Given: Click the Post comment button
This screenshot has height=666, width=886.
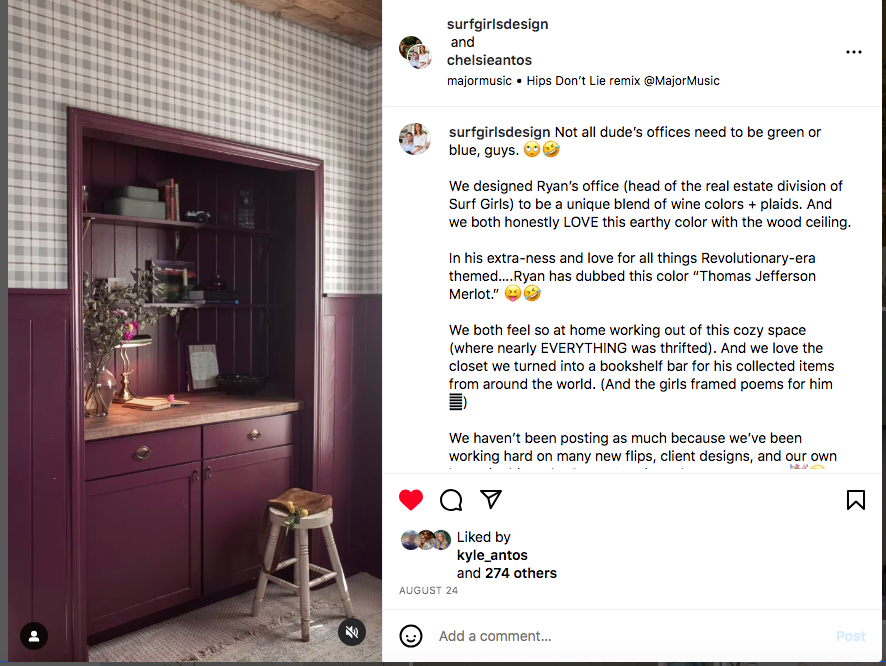Looking at the screenshot, I should 850,636.
